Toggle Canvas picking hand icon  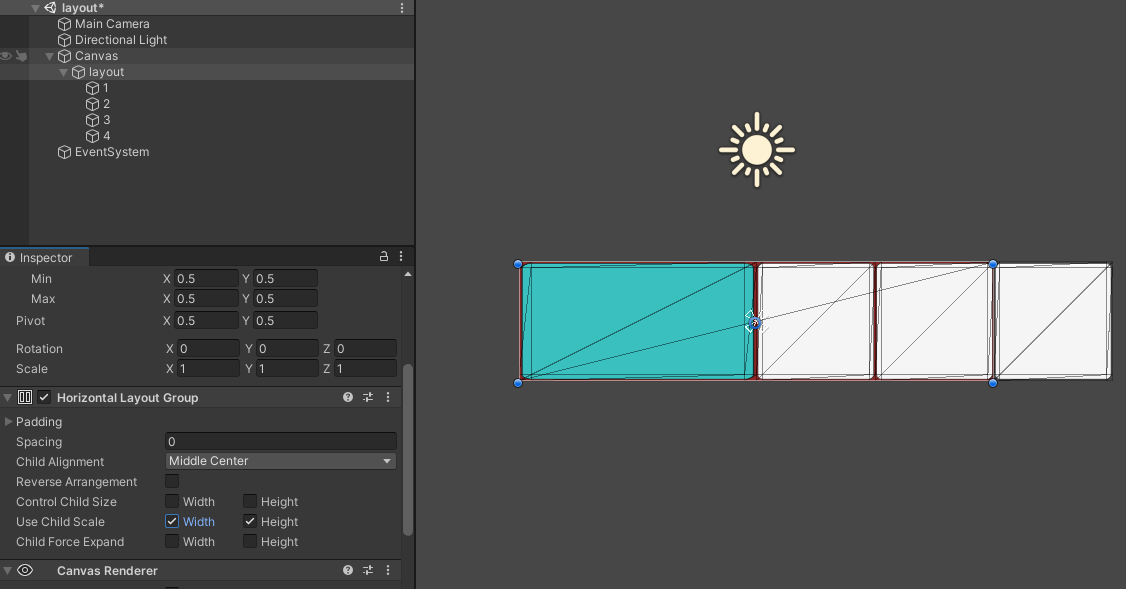pyautogui.click(x=22, y=56)
